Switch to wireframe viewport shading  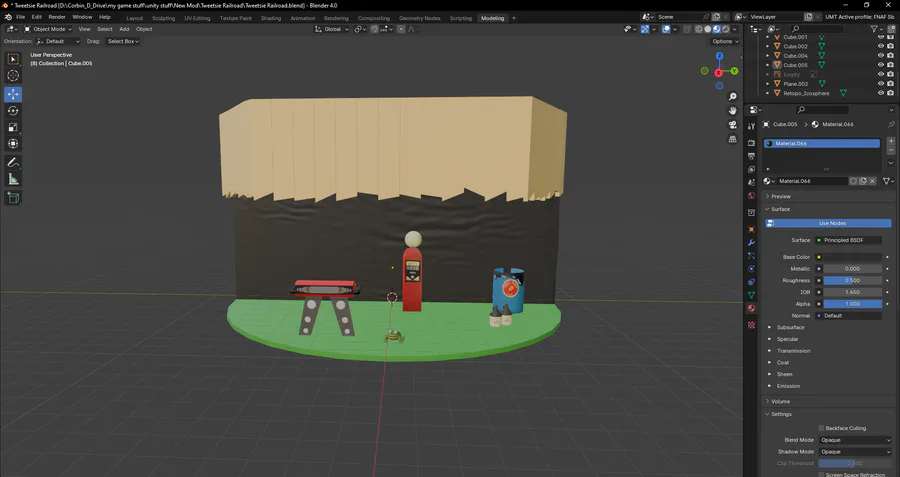pos(699,29)
